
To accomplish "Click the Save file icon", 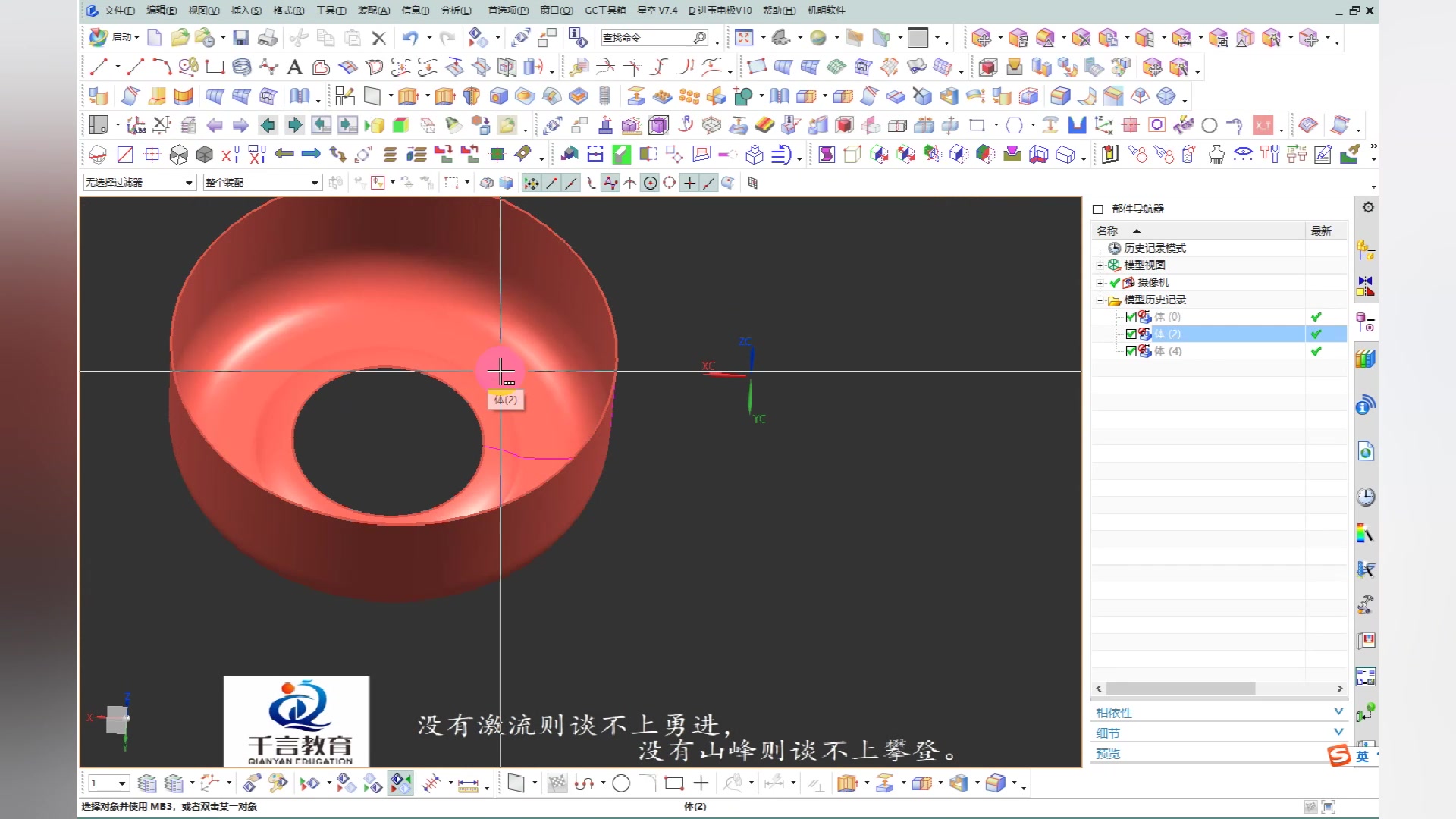I will click(241, 38).
